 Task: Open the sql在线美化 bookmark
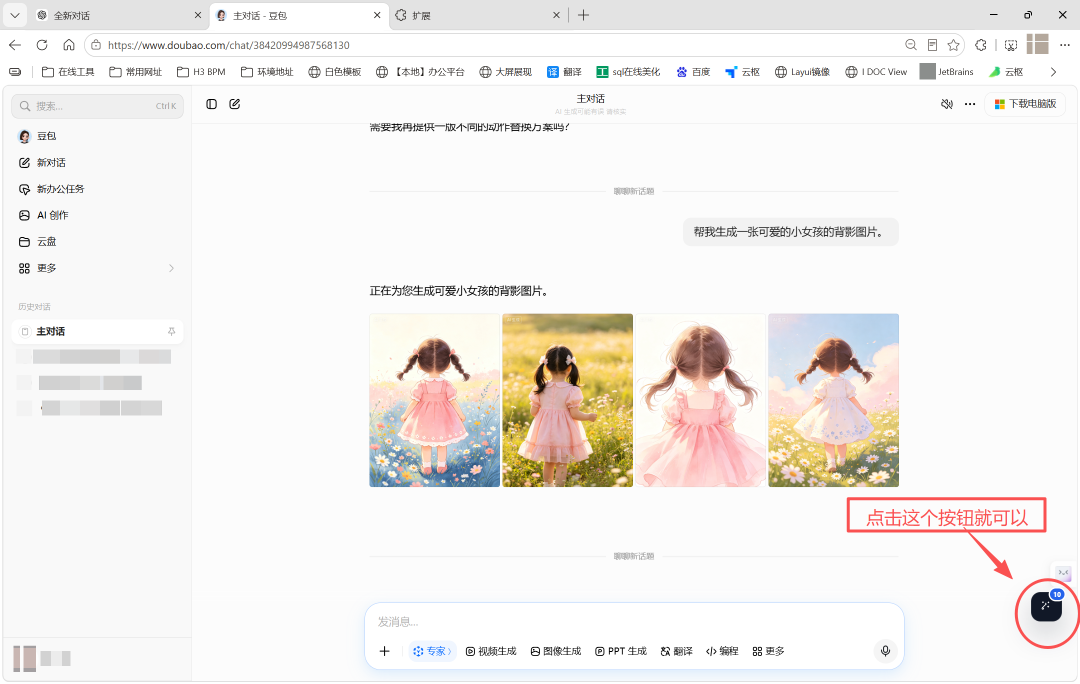click(628, 72)
